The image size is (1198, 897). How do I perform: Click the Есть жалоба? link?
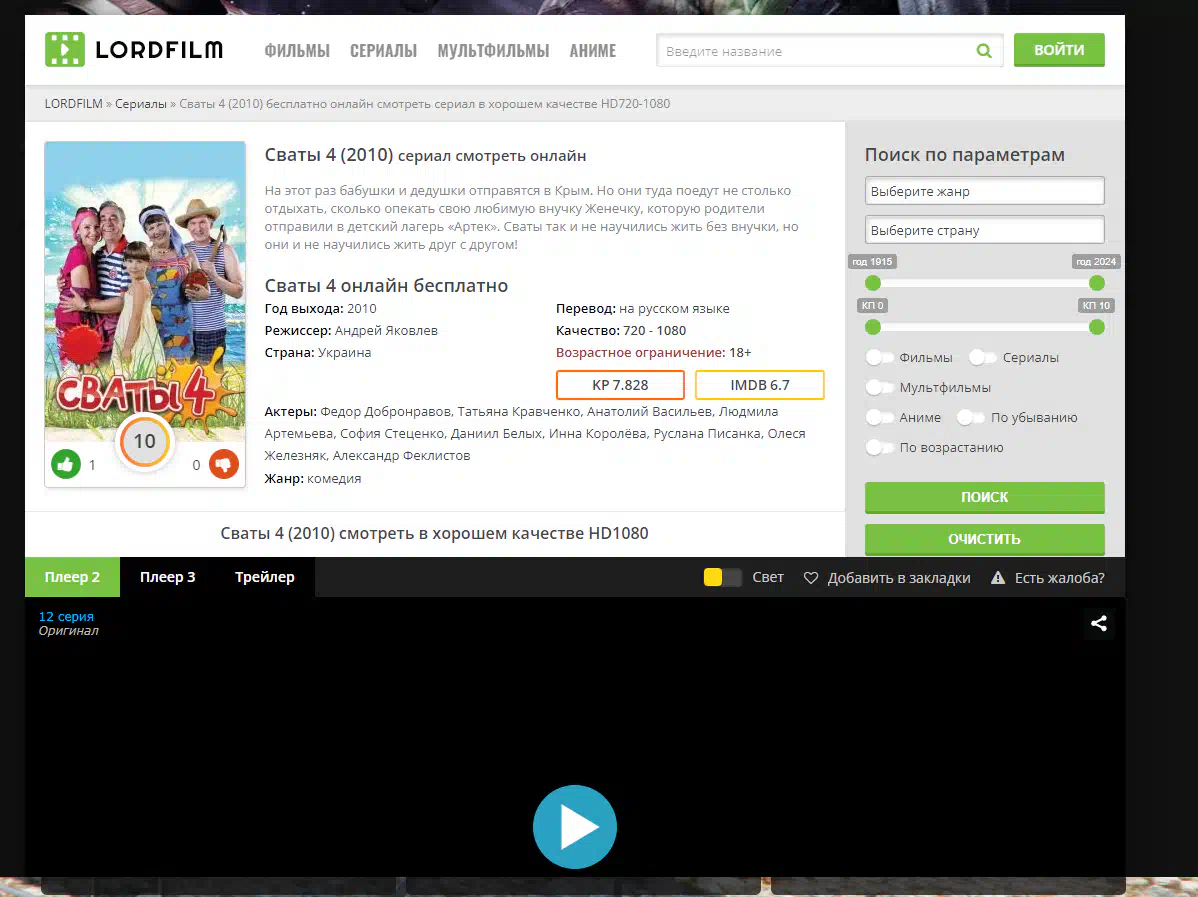(x=1060, y=578)
